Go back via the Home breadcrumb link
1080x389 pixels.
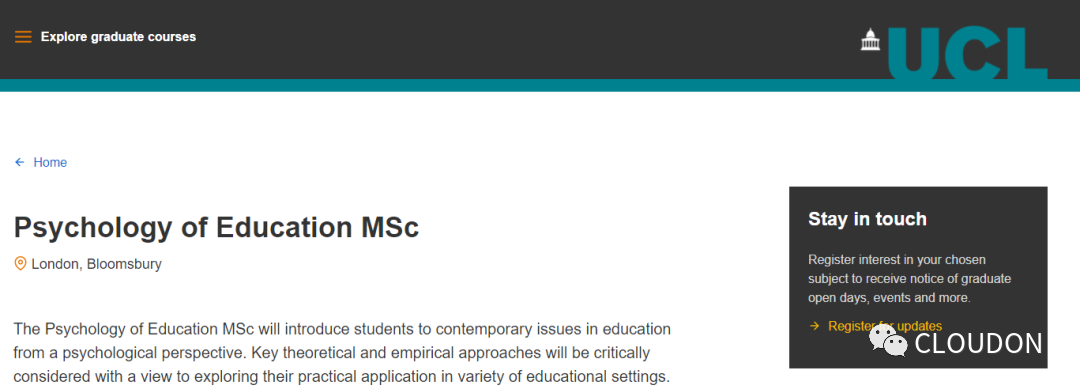point(50,162)
